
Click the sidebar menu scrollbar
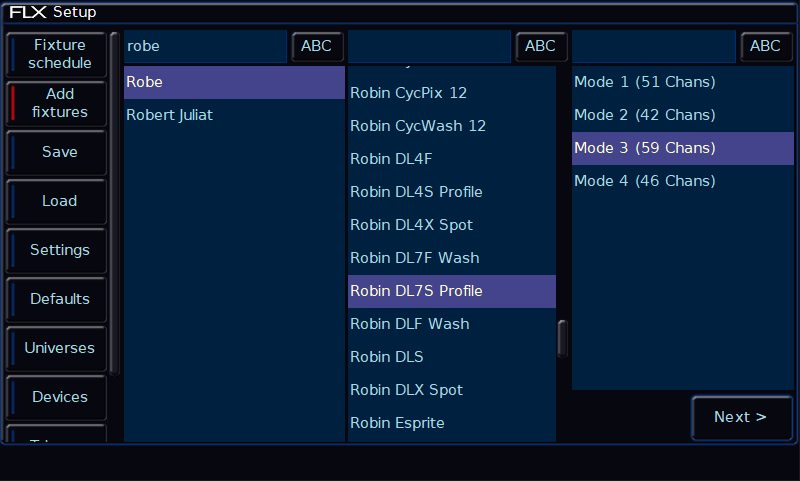[x=115, y=204]
